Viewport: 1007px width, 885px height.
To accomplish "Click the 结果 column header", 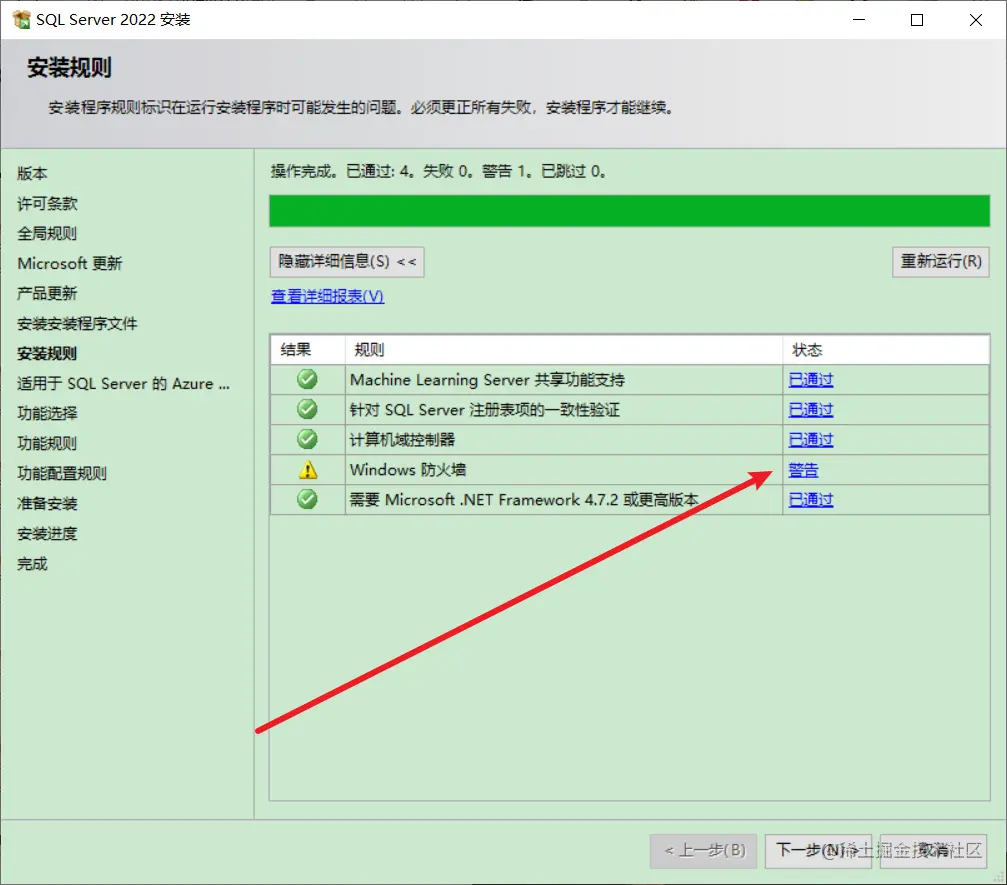I will click(x=308, y=350).
